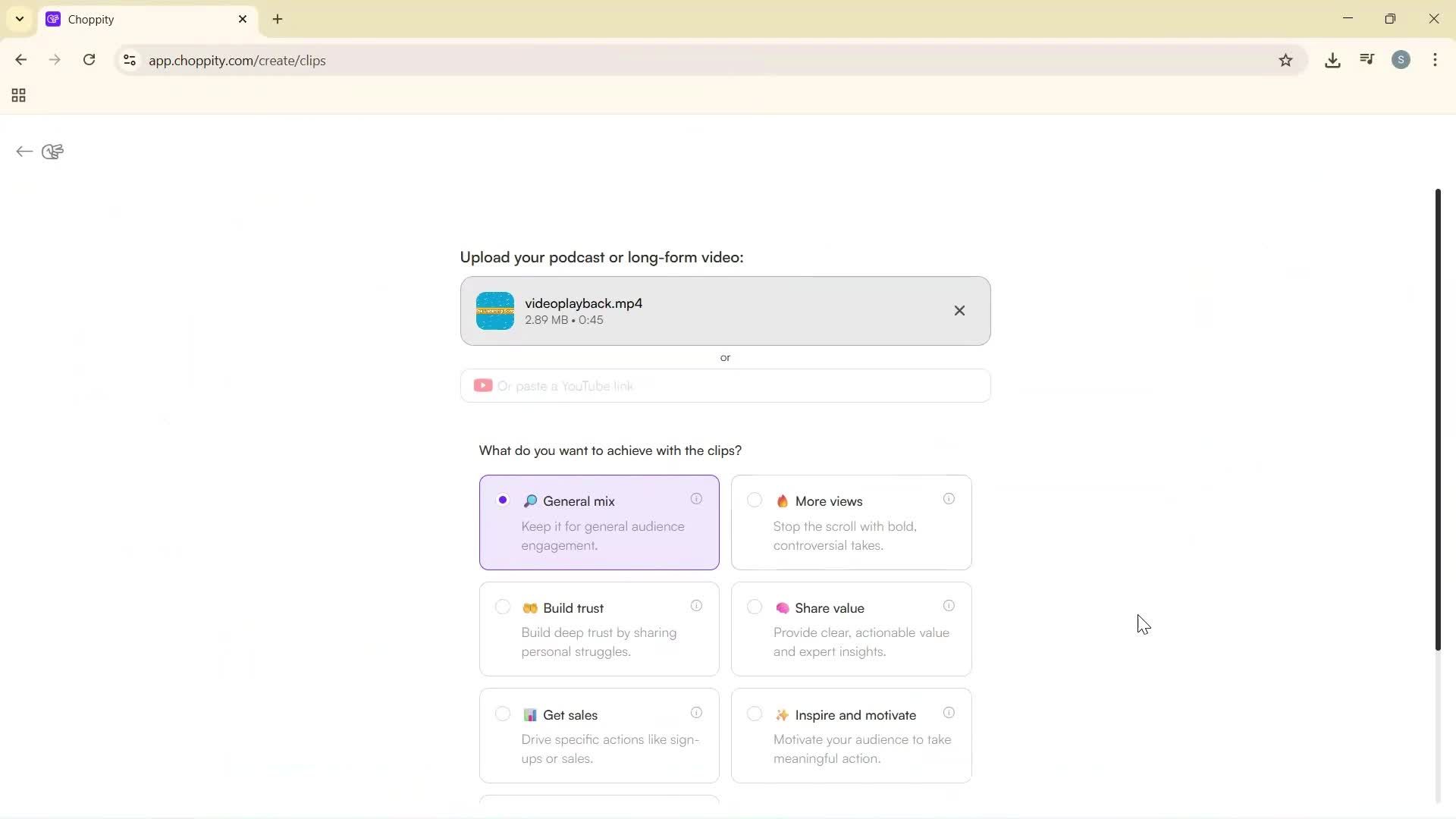Image resolution: width=1456 pixels, height=819 pixels.
Task: Open the browser Downloads icon
Action: (1332, 60)
